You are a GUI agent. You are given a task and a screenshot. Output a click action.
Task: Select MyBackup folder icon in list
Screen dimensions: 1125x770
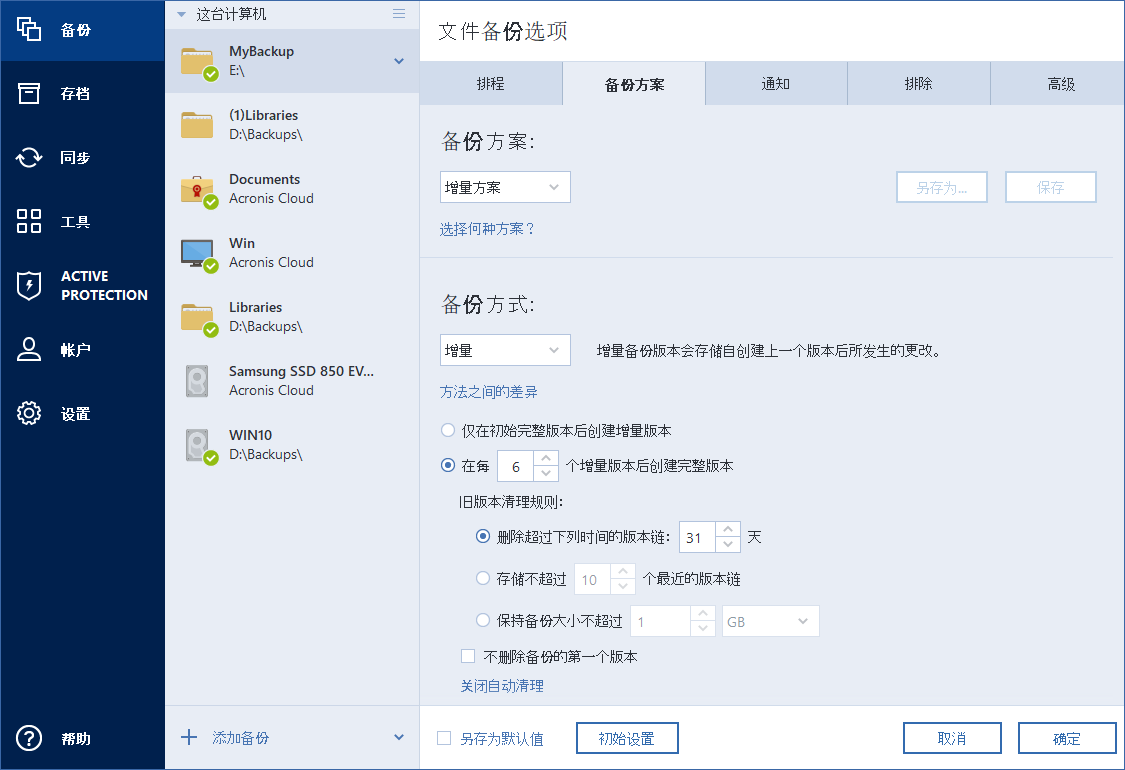coord(199,62)
